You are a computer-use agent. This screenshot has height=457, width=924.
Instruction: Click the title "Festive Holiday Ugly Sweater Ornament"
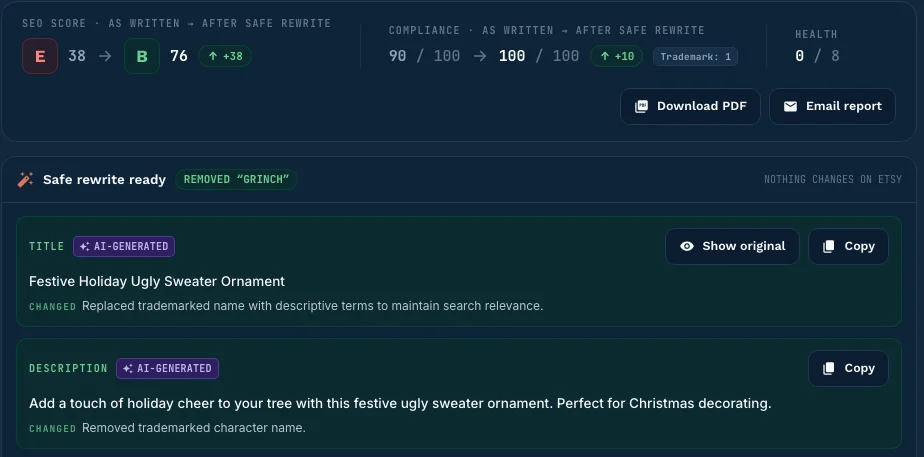pos(157,282)
